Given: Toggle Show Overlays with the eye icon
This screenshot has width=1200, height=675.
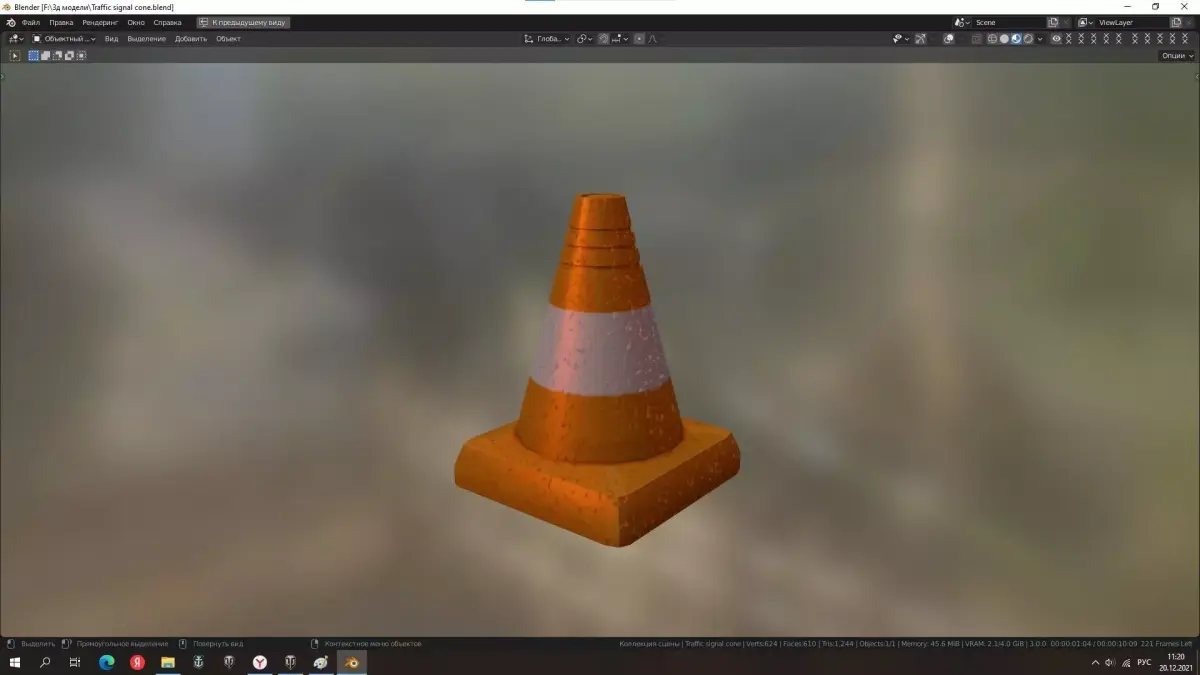Looking at the screenshot, I should [x=948, y=39].
